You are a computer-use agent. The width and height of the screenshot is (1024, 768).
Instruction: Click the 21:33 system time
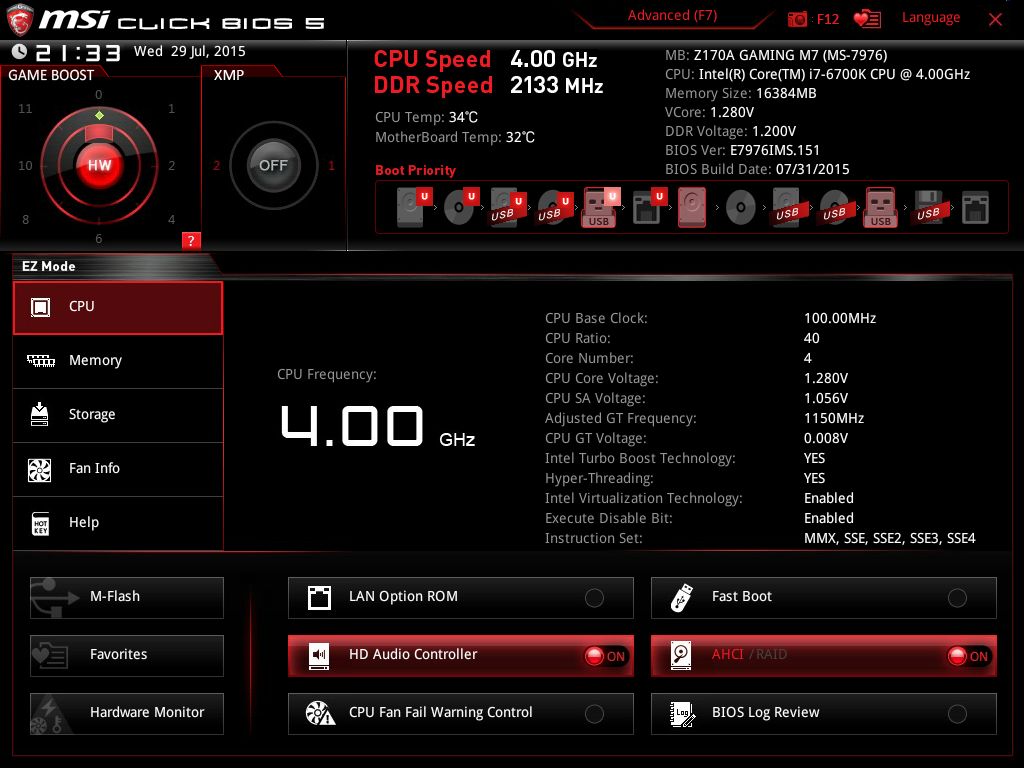(x=78, y=52)
